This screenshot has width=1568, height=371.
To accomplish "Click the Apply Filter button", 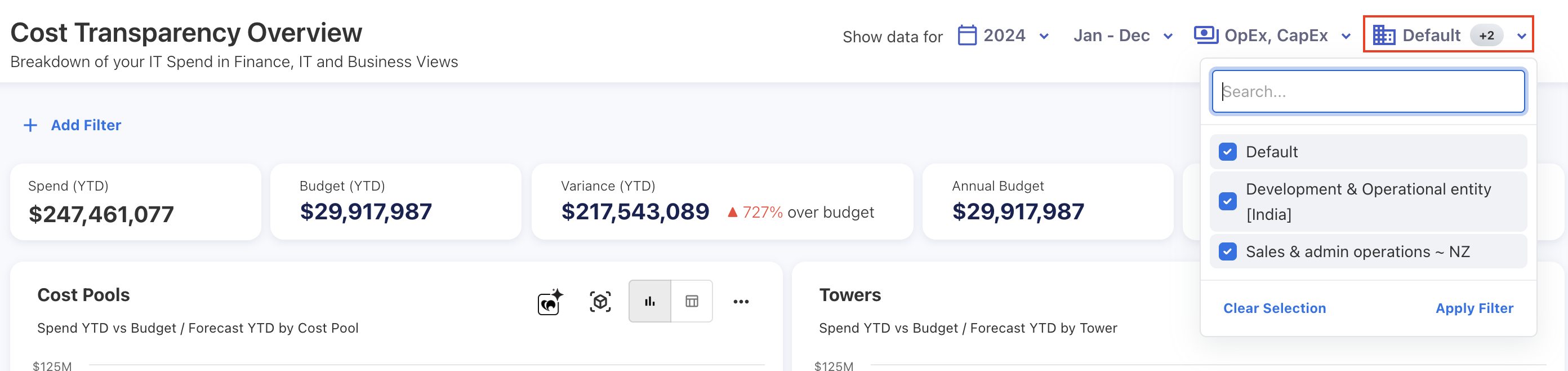I will pos(1473,308).
